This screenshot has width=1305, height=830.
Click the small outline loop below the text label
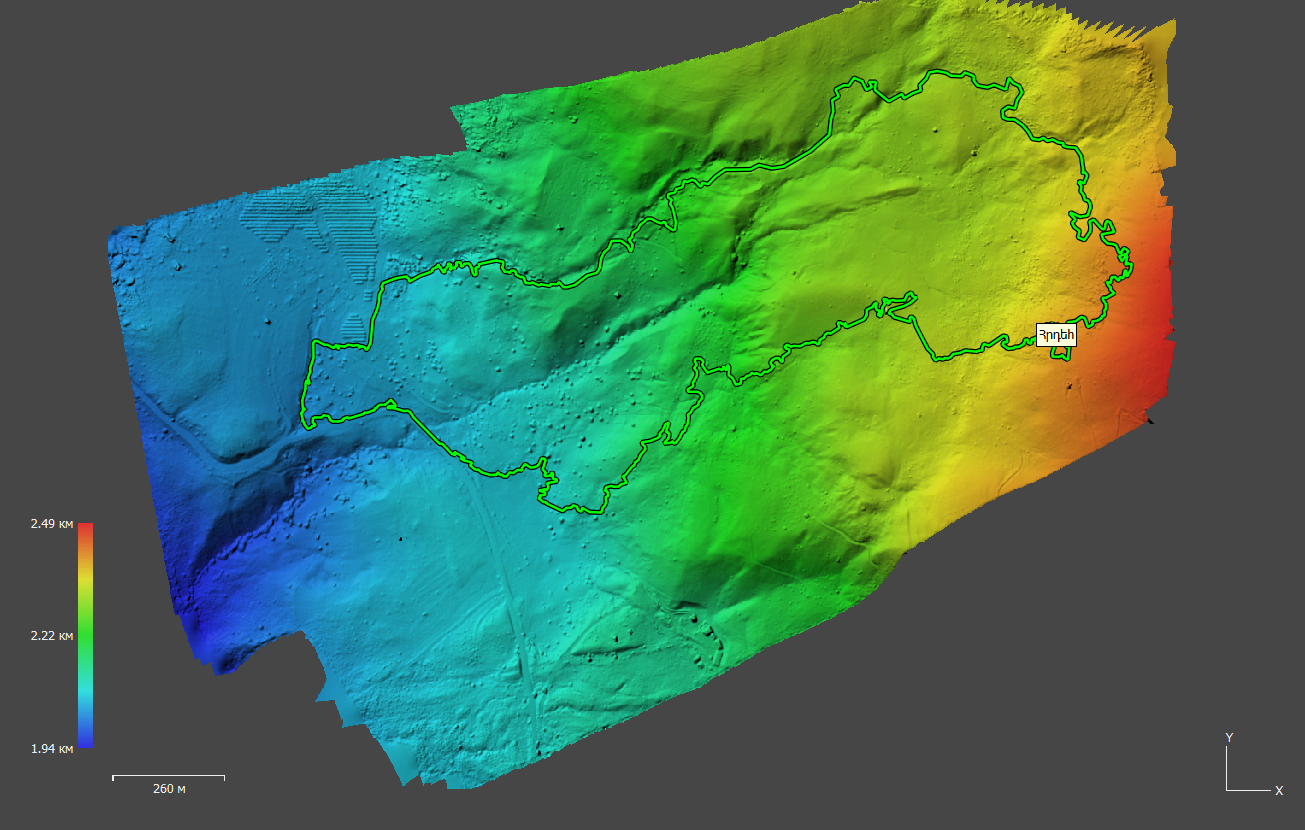[1059, 353]
